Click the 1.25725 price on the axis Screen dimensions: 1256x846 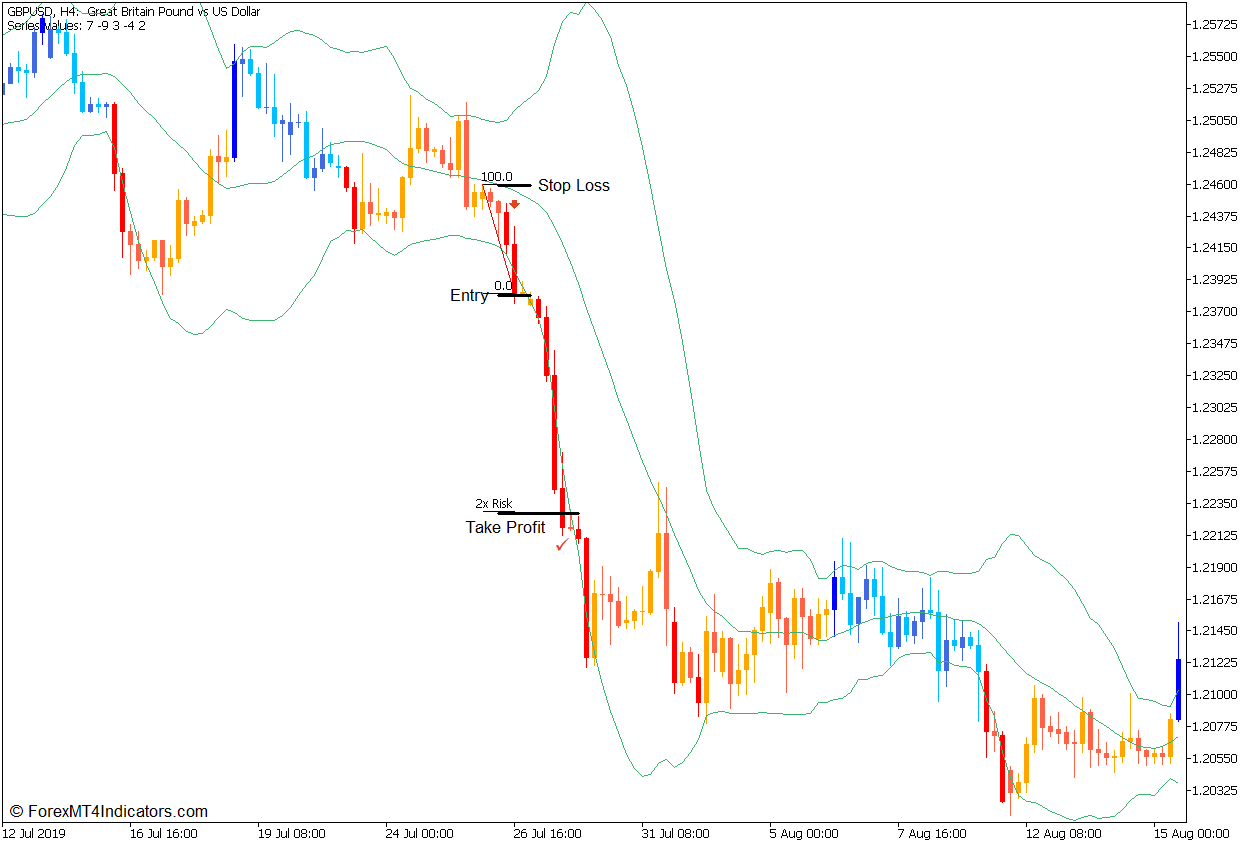(1212, 24)
